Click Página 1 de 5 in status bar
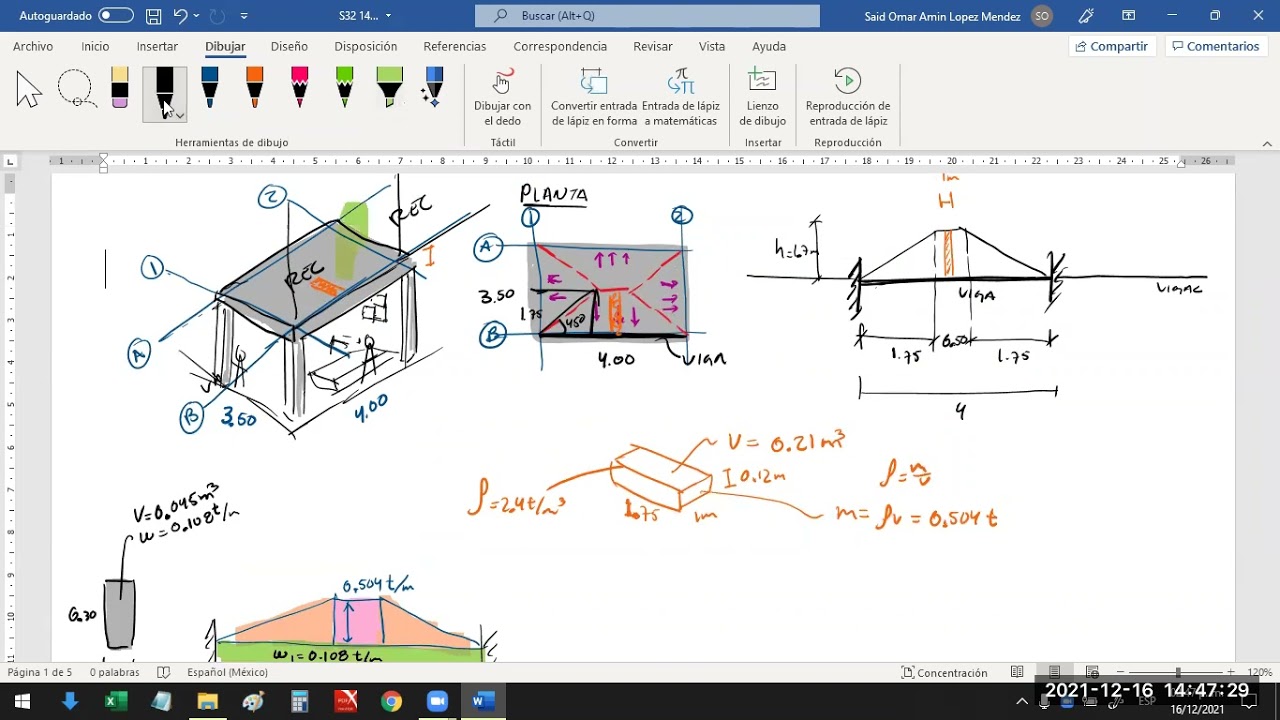 coord(40,672)
